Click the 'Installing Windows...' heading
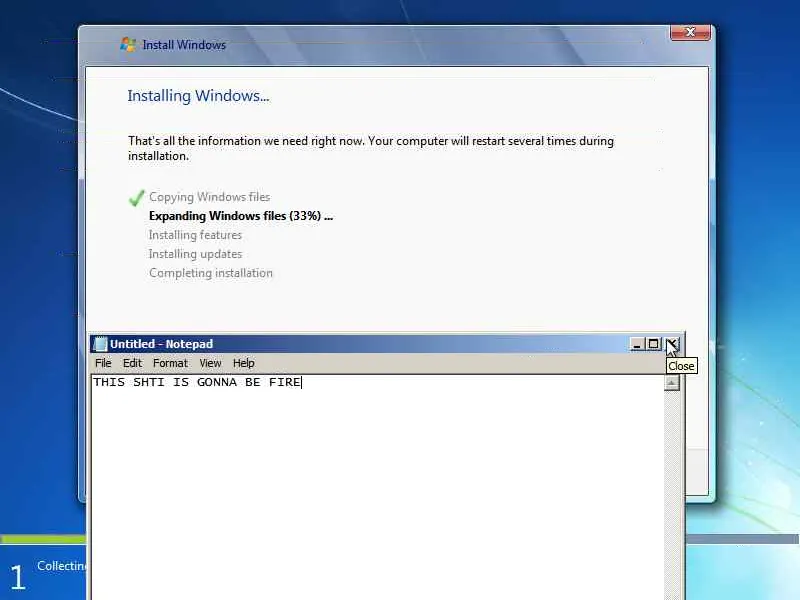The image size is (800, 600). point(198,96)
